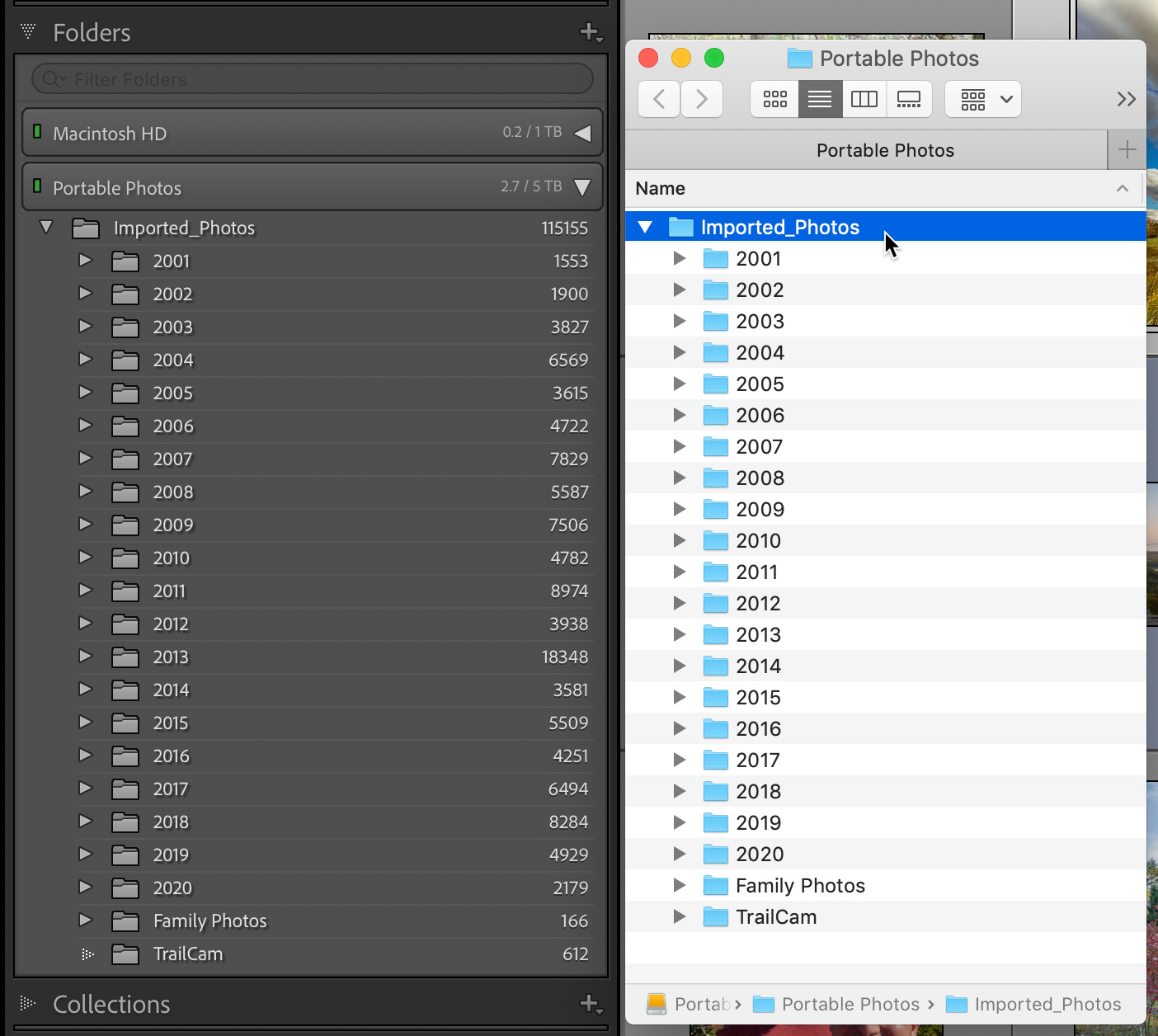
Task: Add a new Finder tab
Action: (x=1127, y=150)
